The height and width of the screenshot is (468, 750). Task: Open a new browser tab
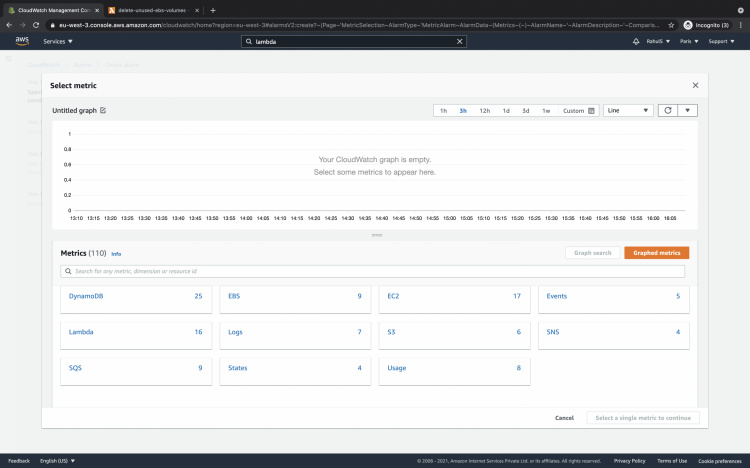[x=212, y=10]
